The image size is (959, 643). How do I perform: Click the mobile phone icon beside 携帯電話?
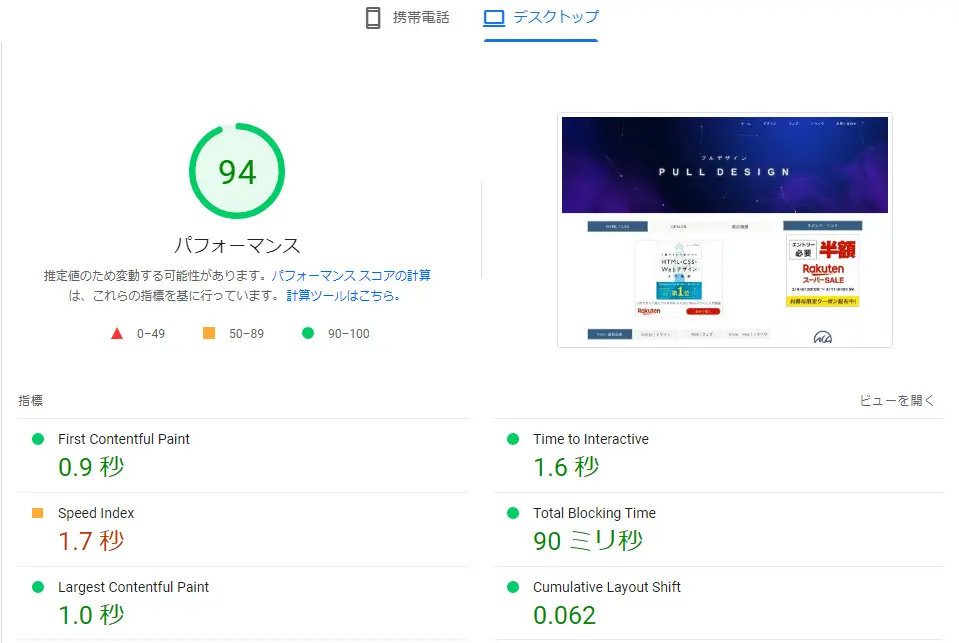pos(374,17)
